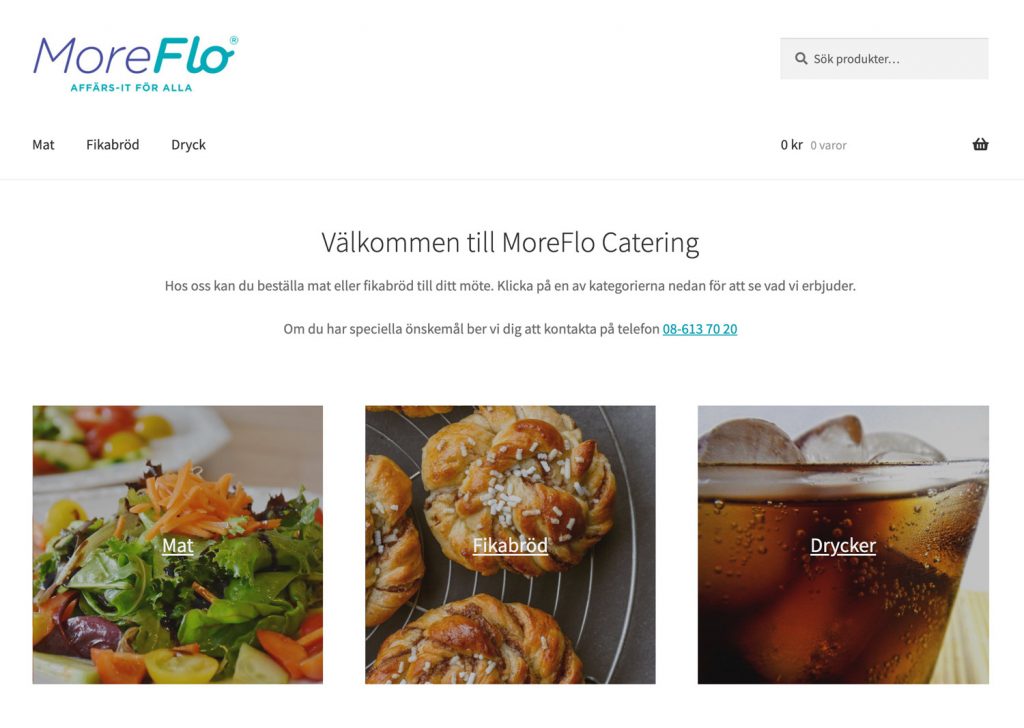Open the Fikabröd menu item
This screenshot has height=728, width=1024.
[112, 144]
